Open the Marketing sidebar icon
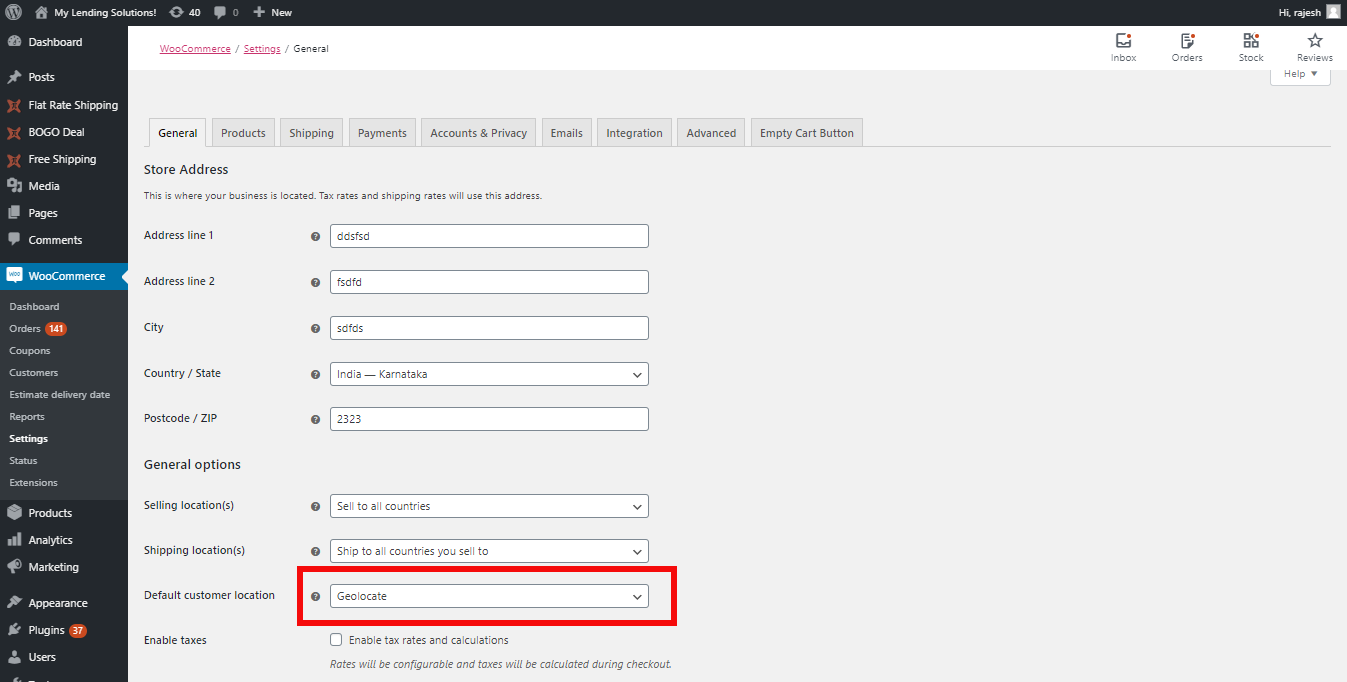 coord(14,566)
